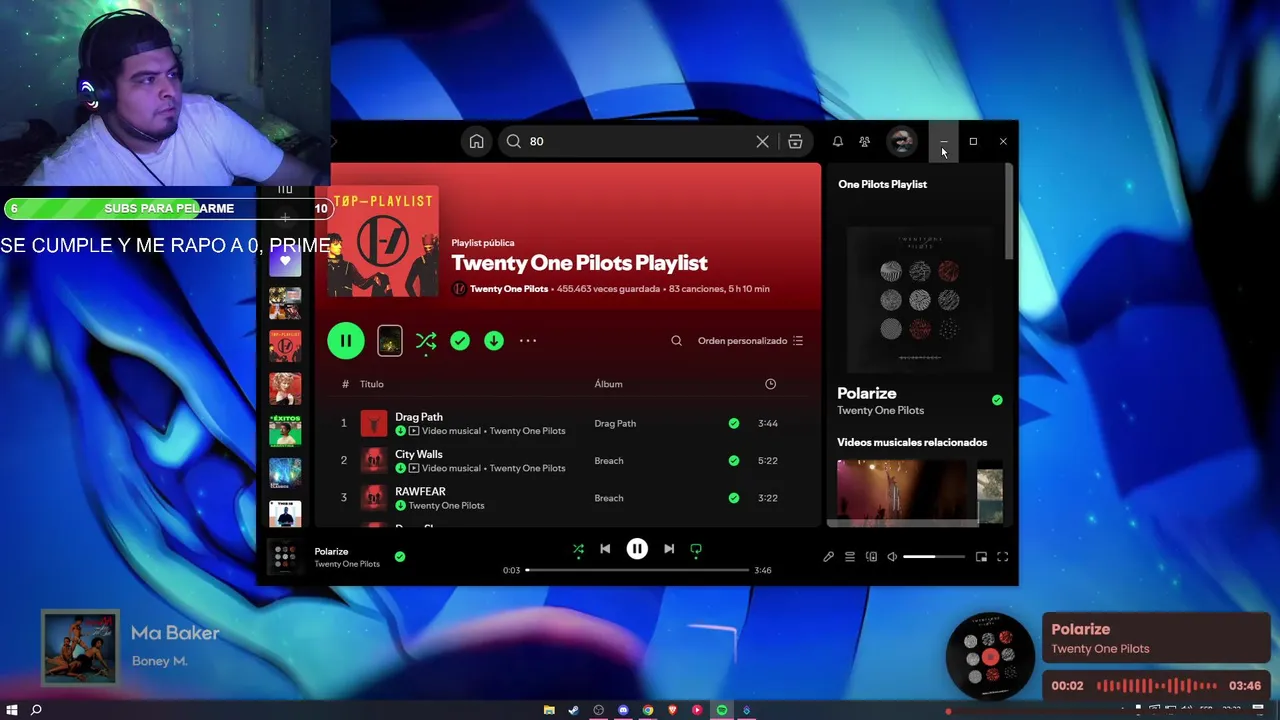Image resolution: width=1280 pixels, height=720 pixels.
Task: Open Polarize title link in player bar
Action: click(x=331, y=551)
